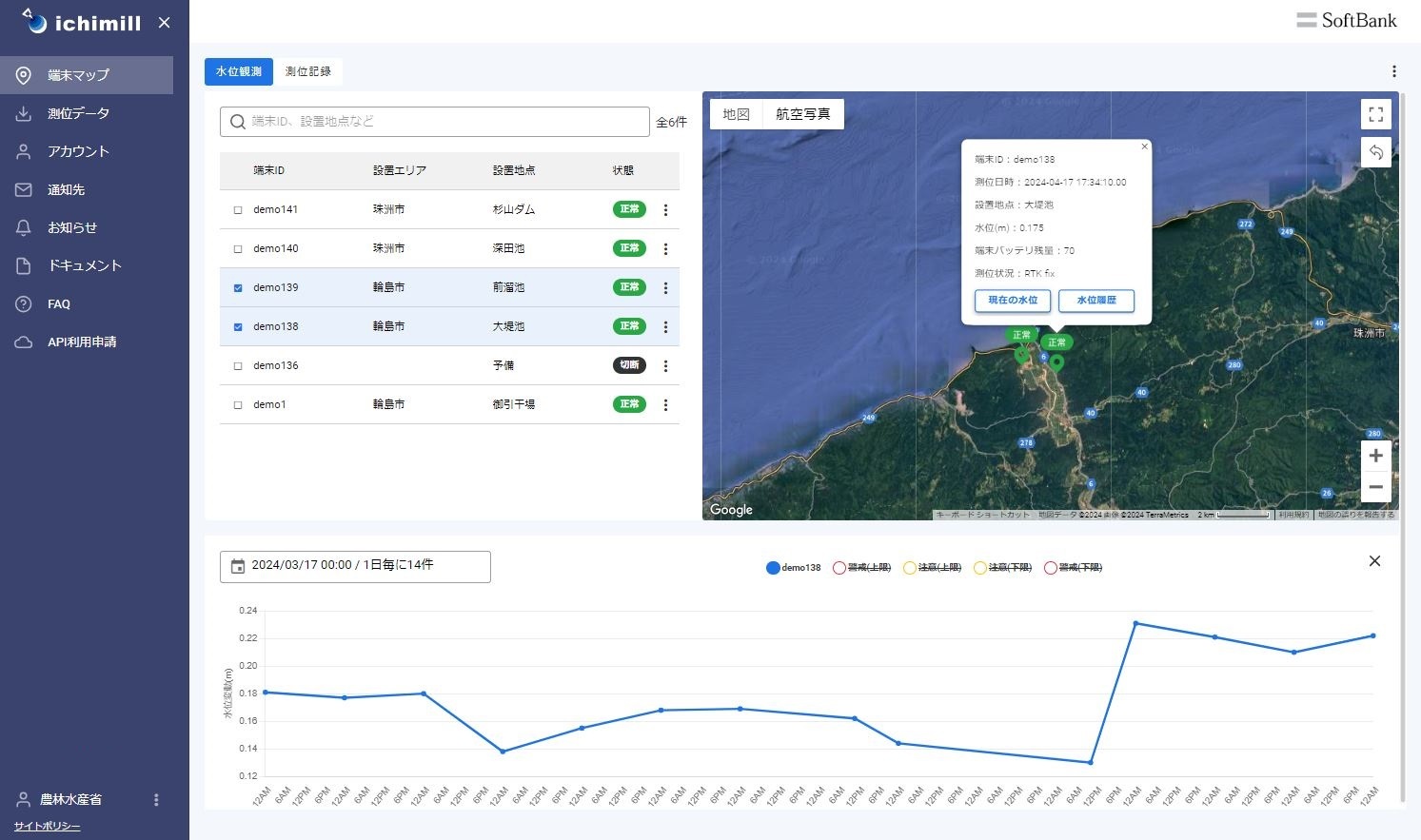Zoom in the map with plus icon
1421x840 pixels.
click(1375, 457)
